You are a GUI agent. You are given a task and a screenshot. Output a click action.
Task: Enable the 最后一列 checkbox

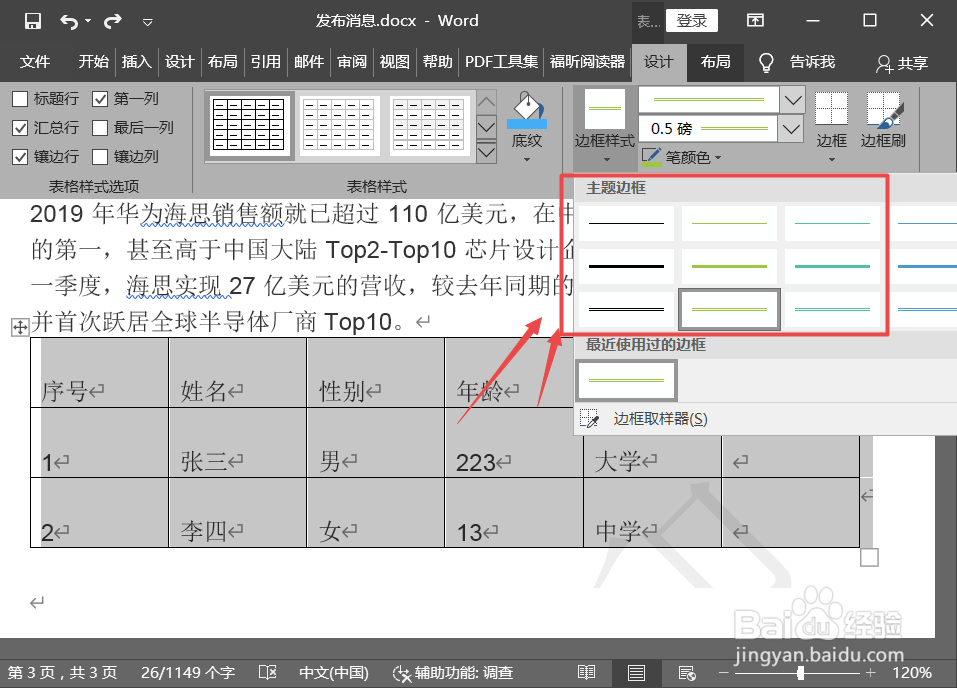point(100,128)
